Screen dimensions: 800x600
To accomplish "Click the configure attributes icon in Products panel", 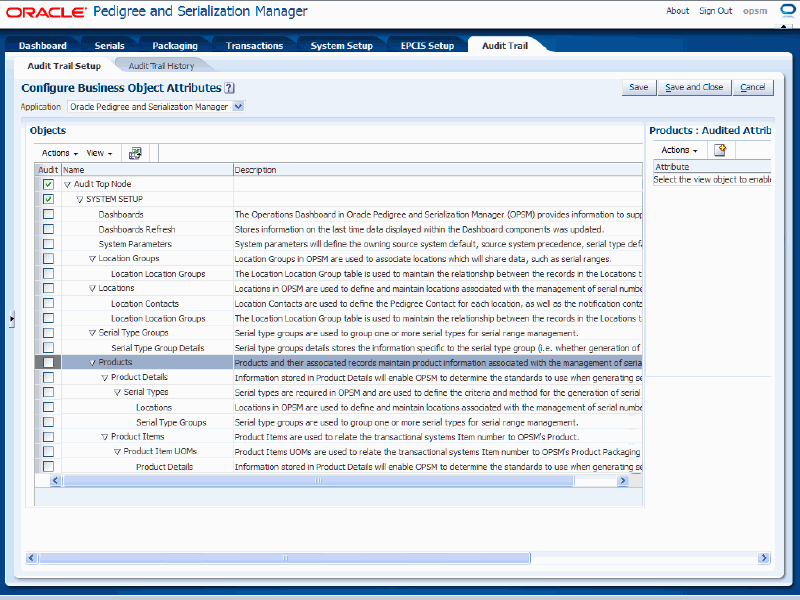I will (x=720, y=150).
